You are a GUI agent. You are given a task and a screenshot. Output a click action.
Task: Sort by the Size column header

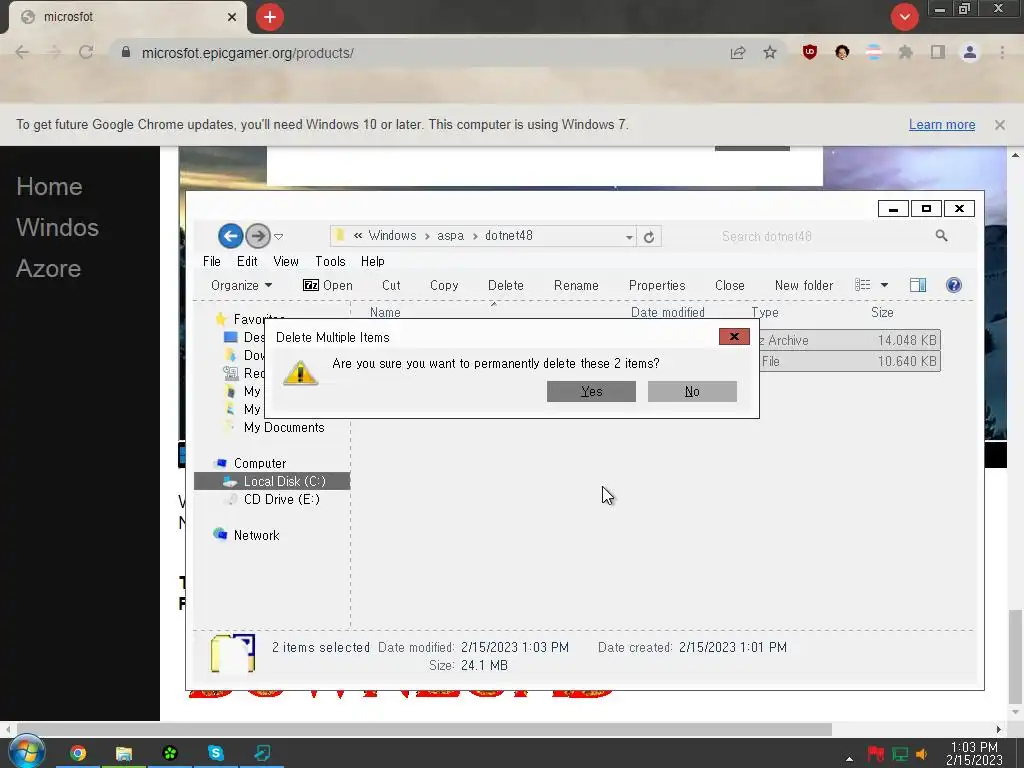point(882,312)
